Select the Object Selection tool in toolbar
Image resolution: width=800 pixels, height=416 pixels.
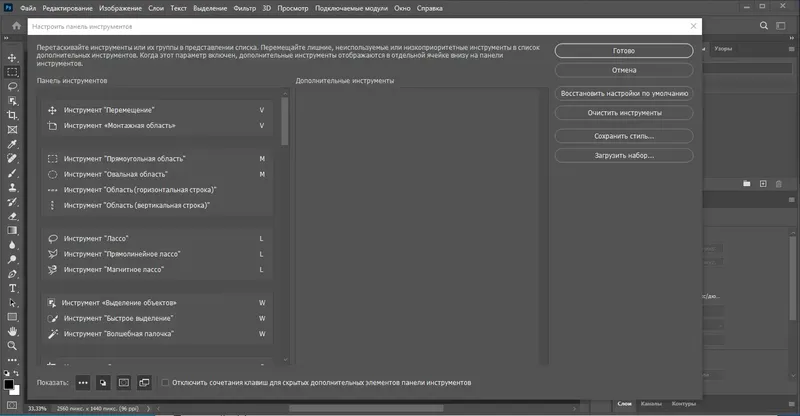[12, 101]
